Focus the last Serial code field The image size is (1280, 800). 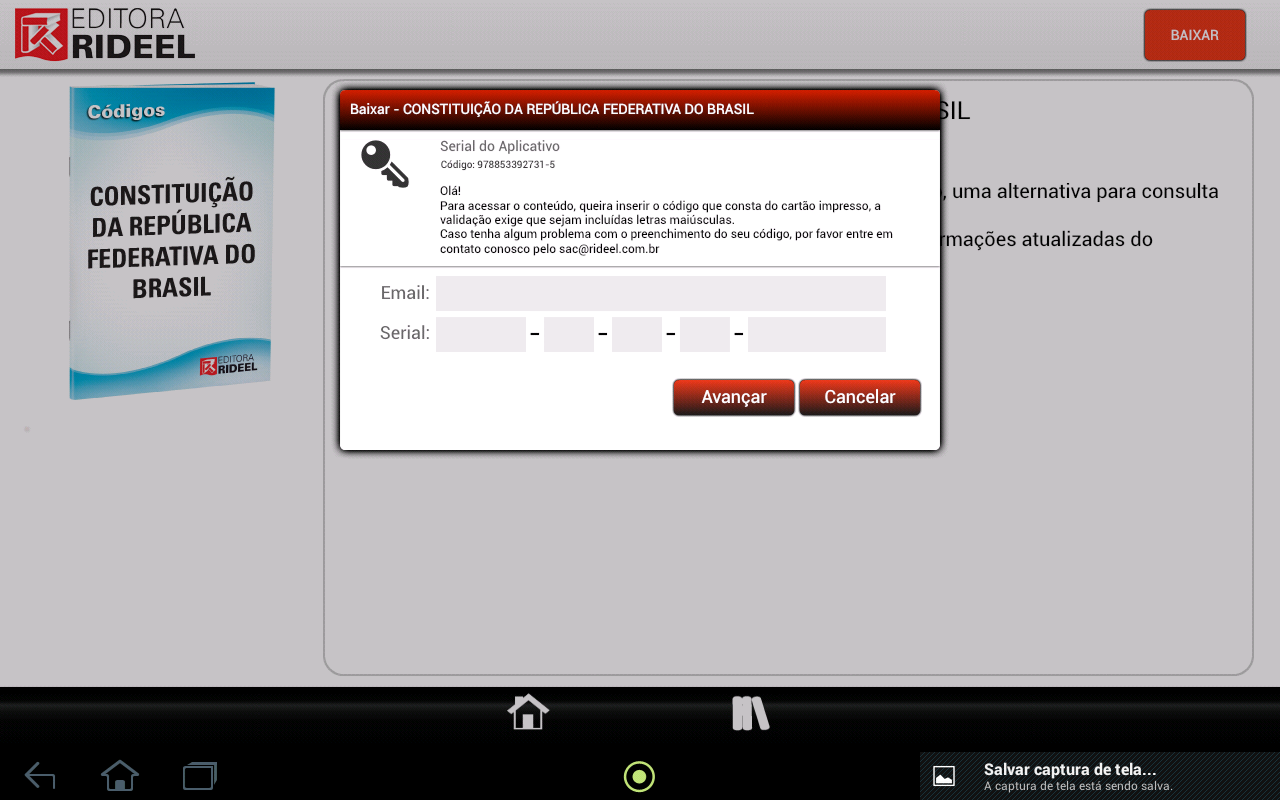coord(817,334)
